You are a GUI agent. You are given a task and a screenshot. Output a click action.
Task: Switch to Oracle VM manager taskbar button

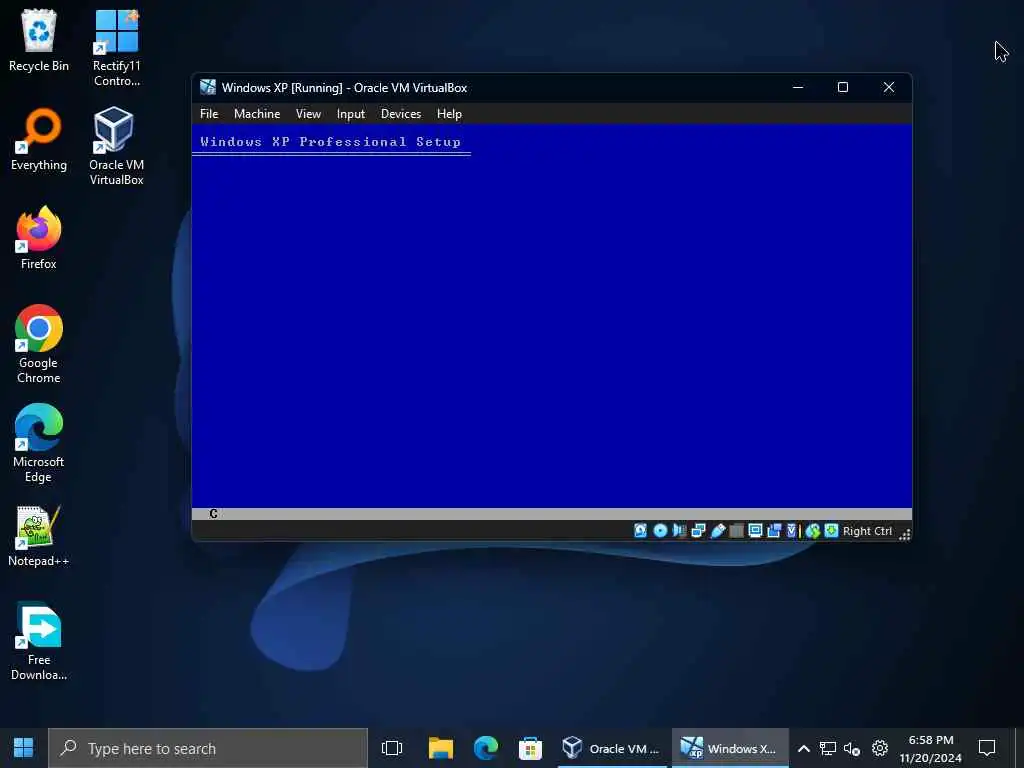(612, 748)
